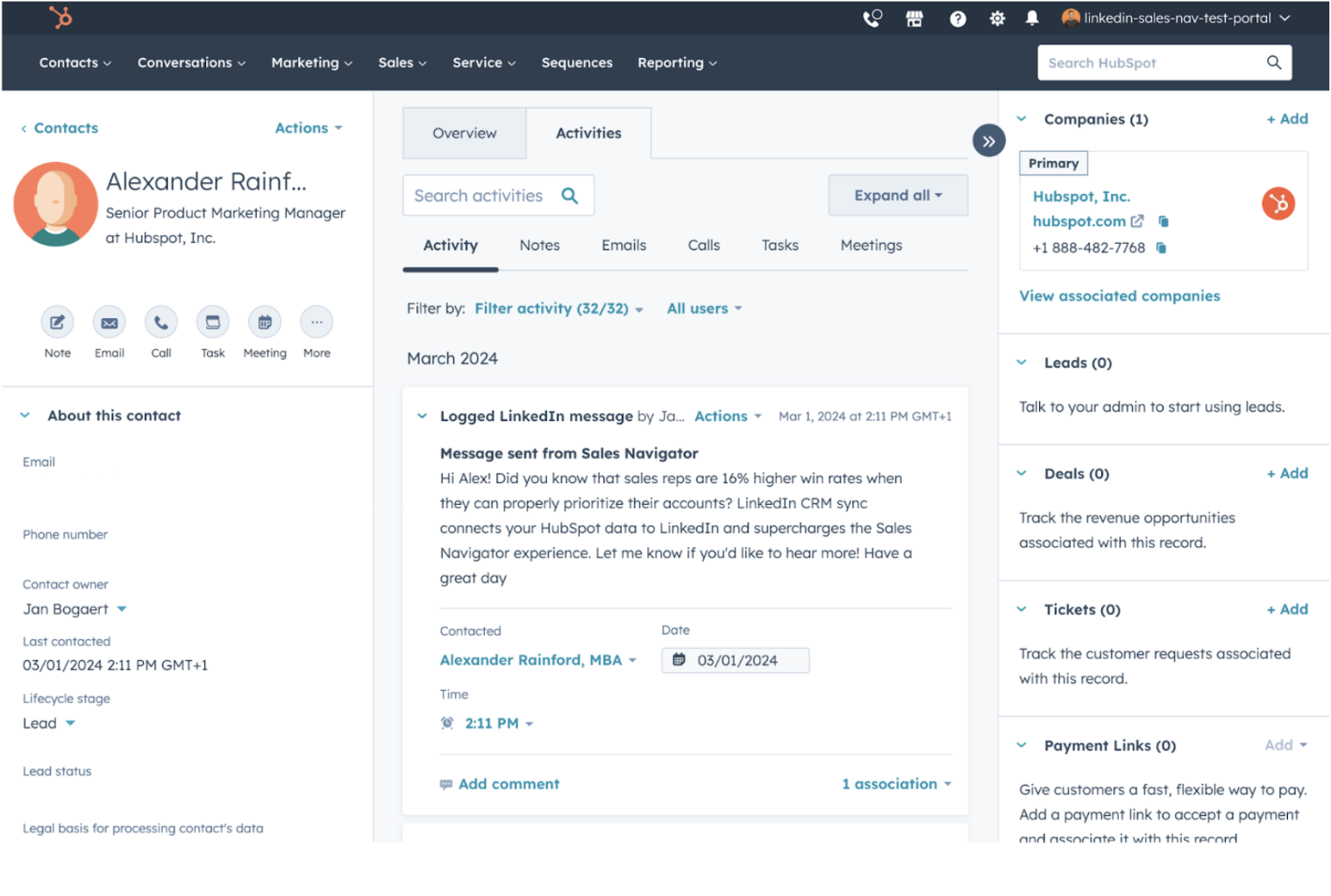Collapse the Companies (1) section
The height and width of the screenshot is (896, 1331).
pyautogui.click(x=1021, y=119)
